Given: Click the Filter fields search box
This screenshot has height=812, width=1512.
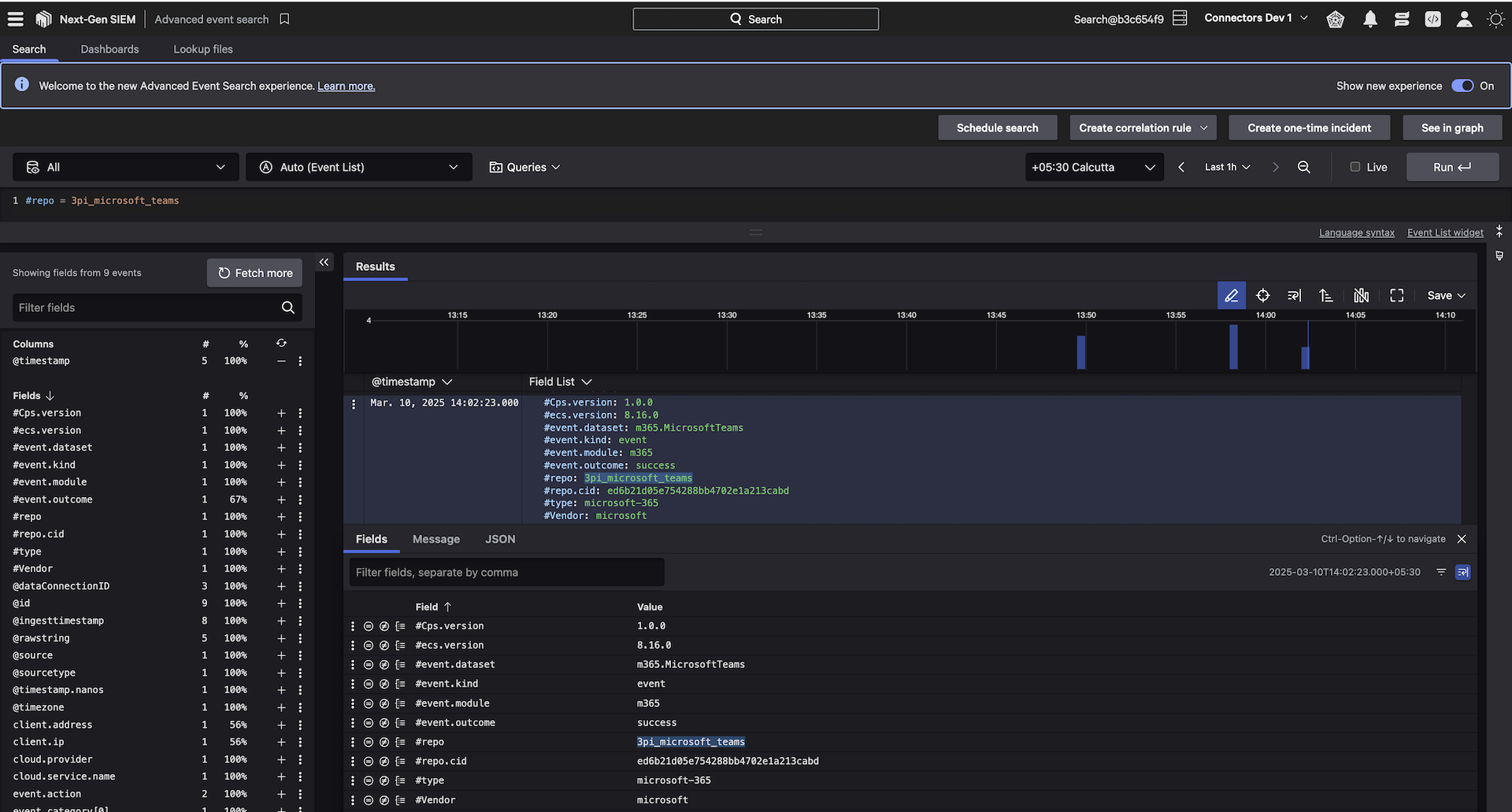Looking at the screenshot, I should pos(147,307).
